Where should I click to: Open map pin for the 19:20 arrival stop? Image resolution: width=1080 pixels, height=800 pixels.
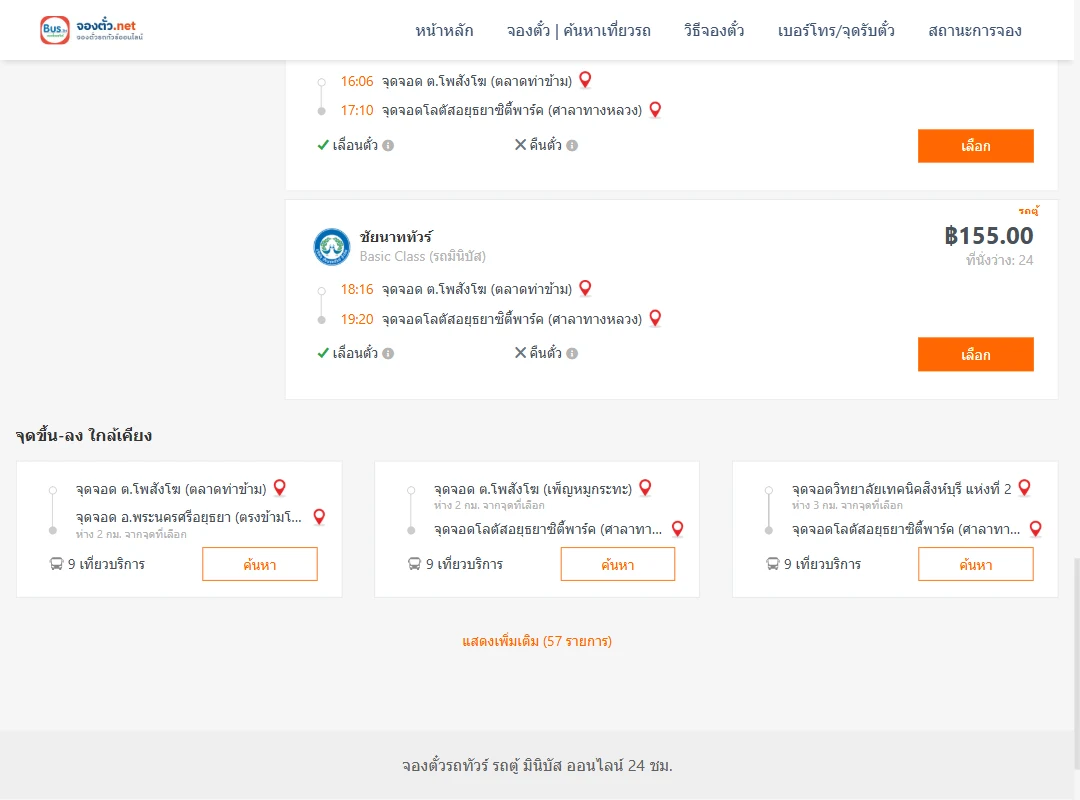655,318
